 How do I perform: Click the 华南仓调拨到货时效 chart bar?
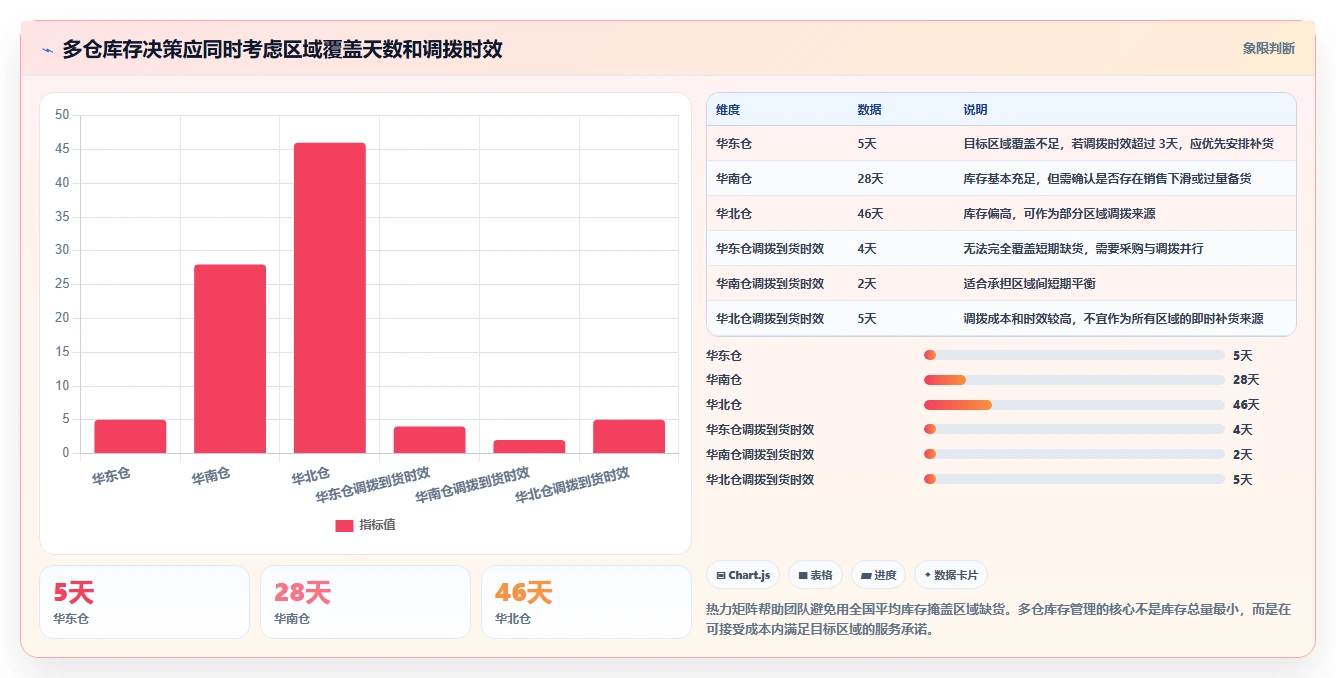tap(529, 447)
